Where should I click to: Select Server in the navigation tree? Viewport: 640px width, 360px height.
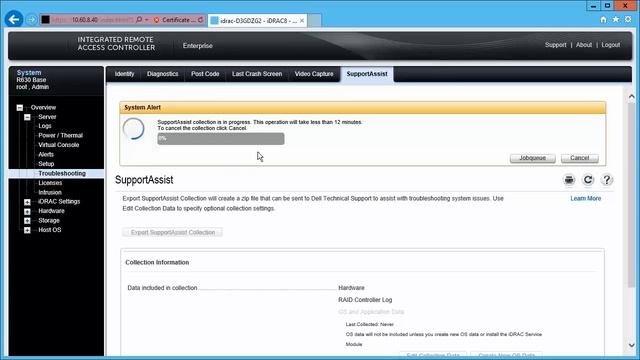pyautogui.click(x=47, y=117)
